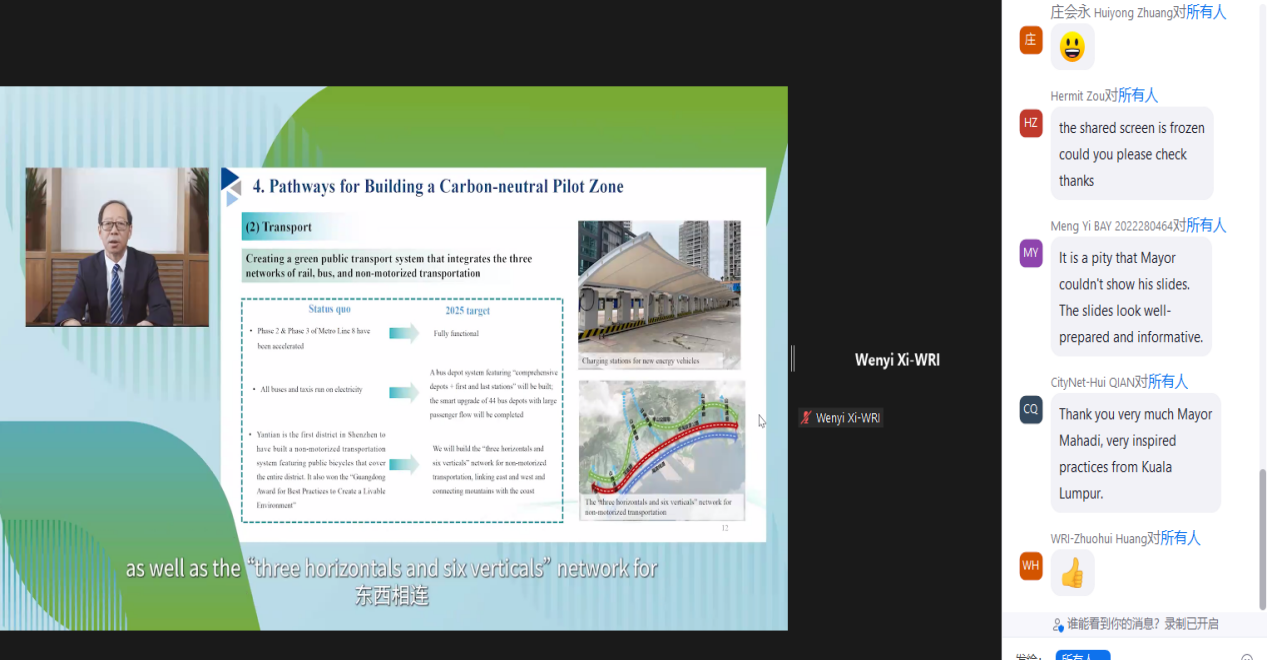1267x660 pixels.
Task: Click the 'Creating a green public transport system' text
Action: (x=389, y=265)
